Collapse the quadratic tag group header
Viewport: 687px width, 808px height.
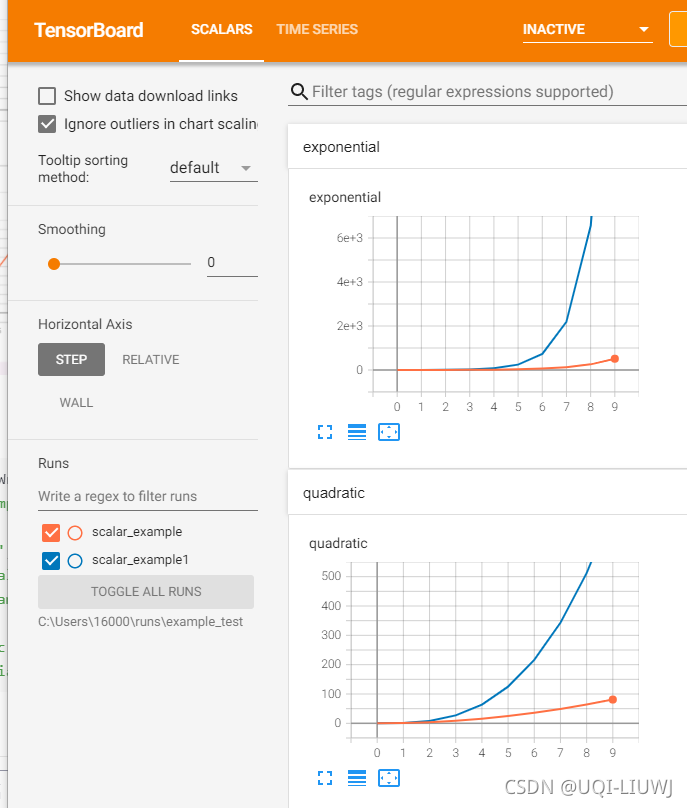tap(487, 493)
